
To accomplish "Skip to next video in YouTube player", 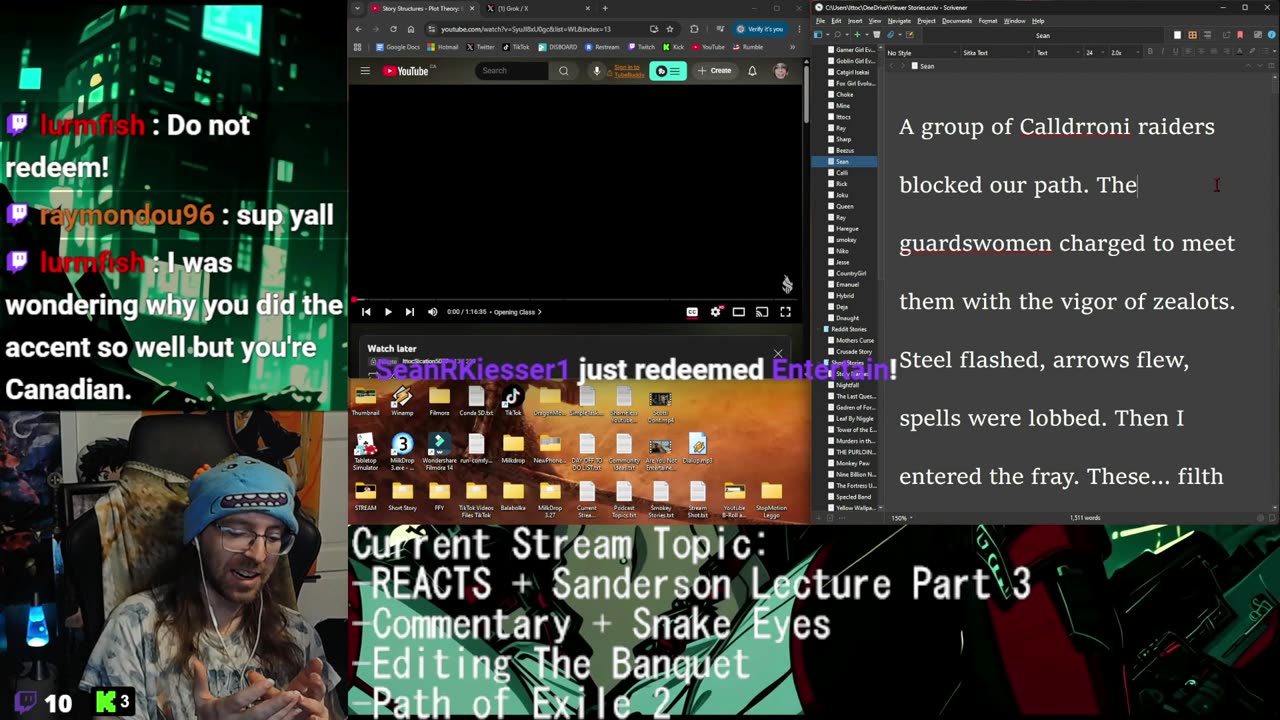I will [x=409, y=312].
